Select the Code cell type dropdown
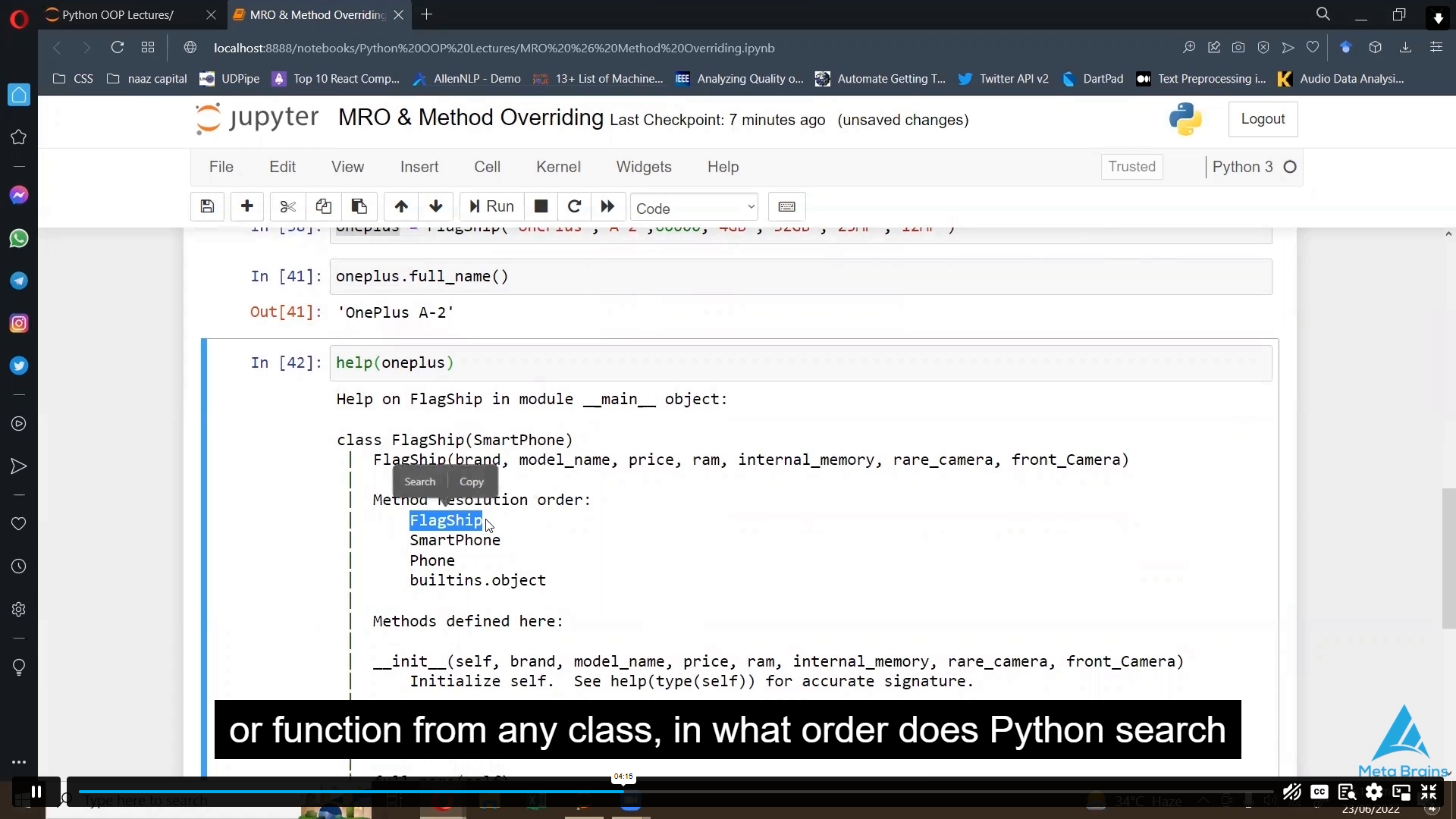This screenshot has height=819, width=1456. (x=694, y=207)
